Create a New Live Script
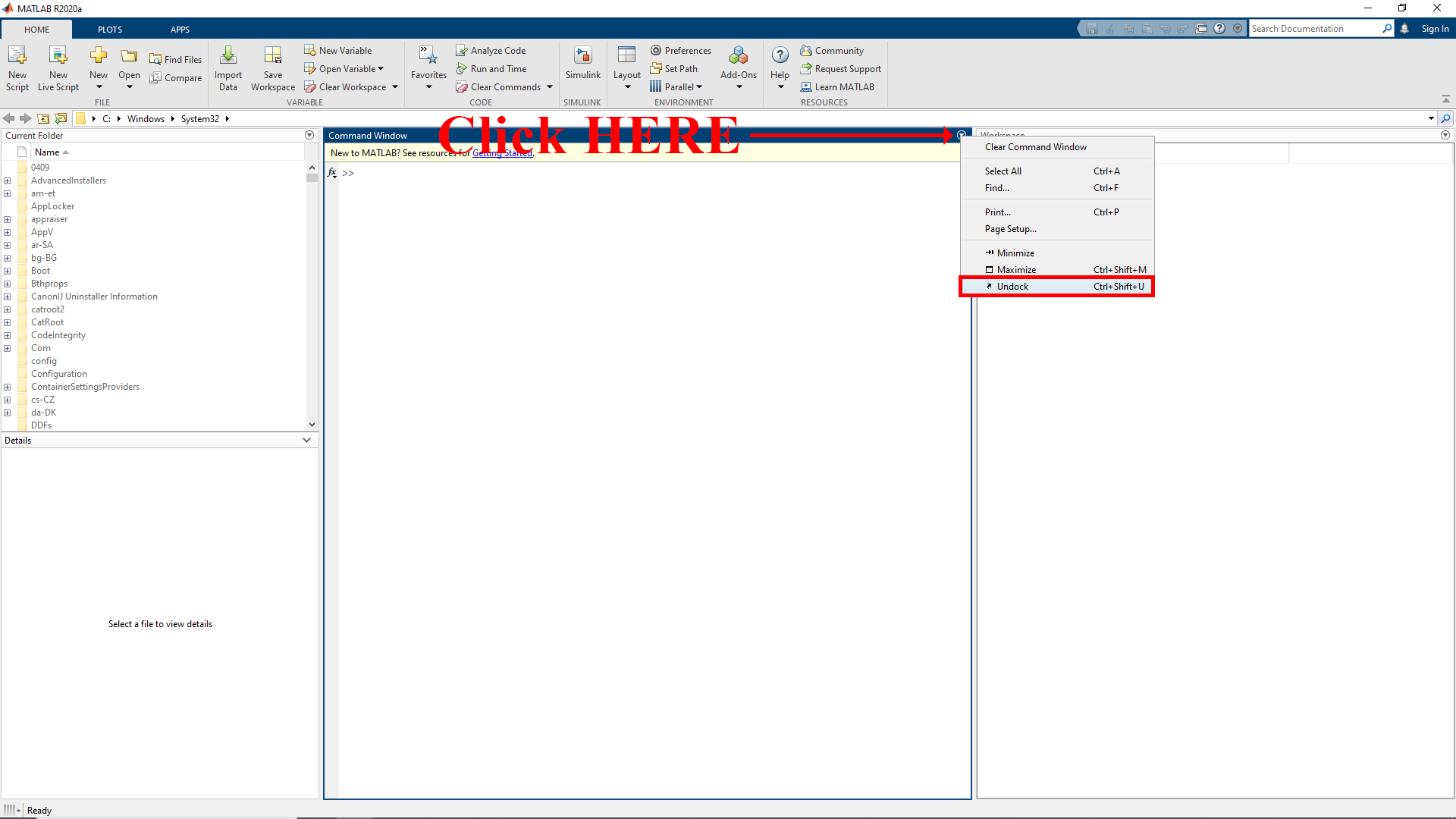The height and width of the screenshot is (819, 1456). [58, 68]
